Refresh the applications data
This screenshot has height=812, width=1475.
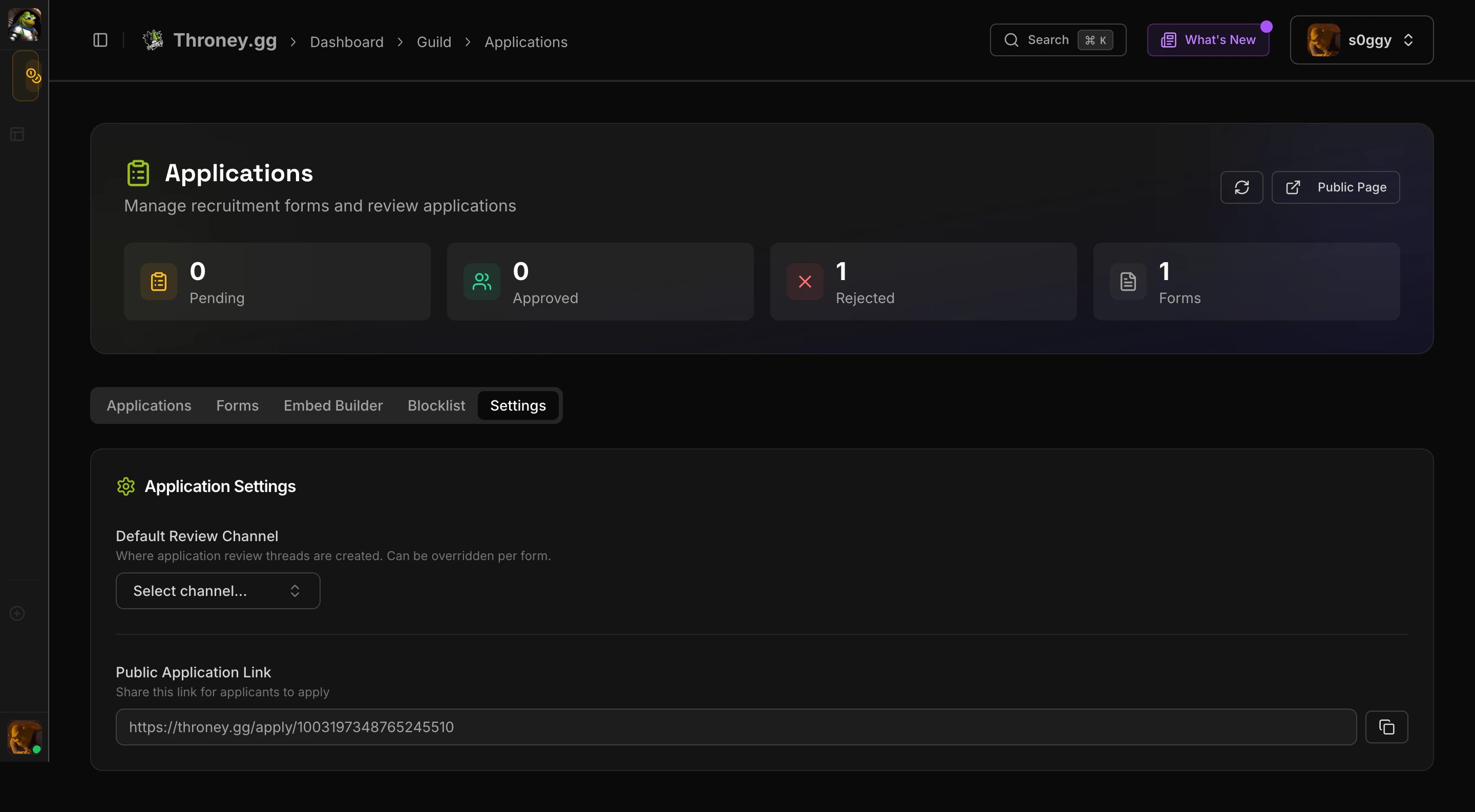pyautogui.click(x=1241, y=187)
